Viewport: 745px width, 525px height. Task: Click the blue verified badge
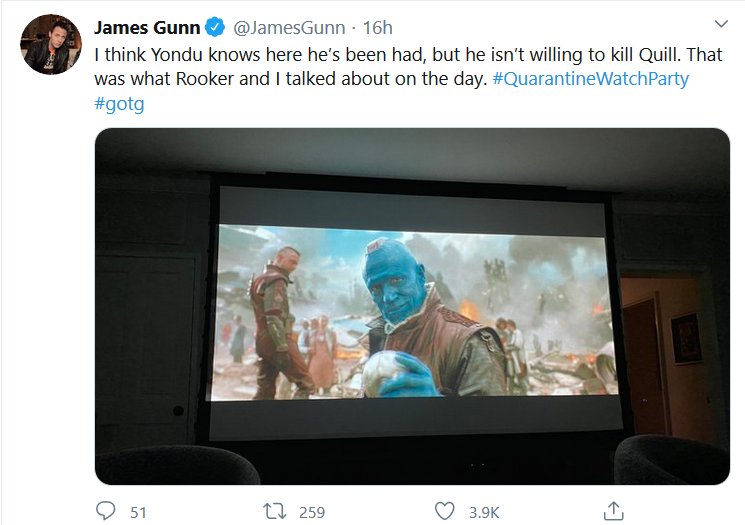pos(216,28)
